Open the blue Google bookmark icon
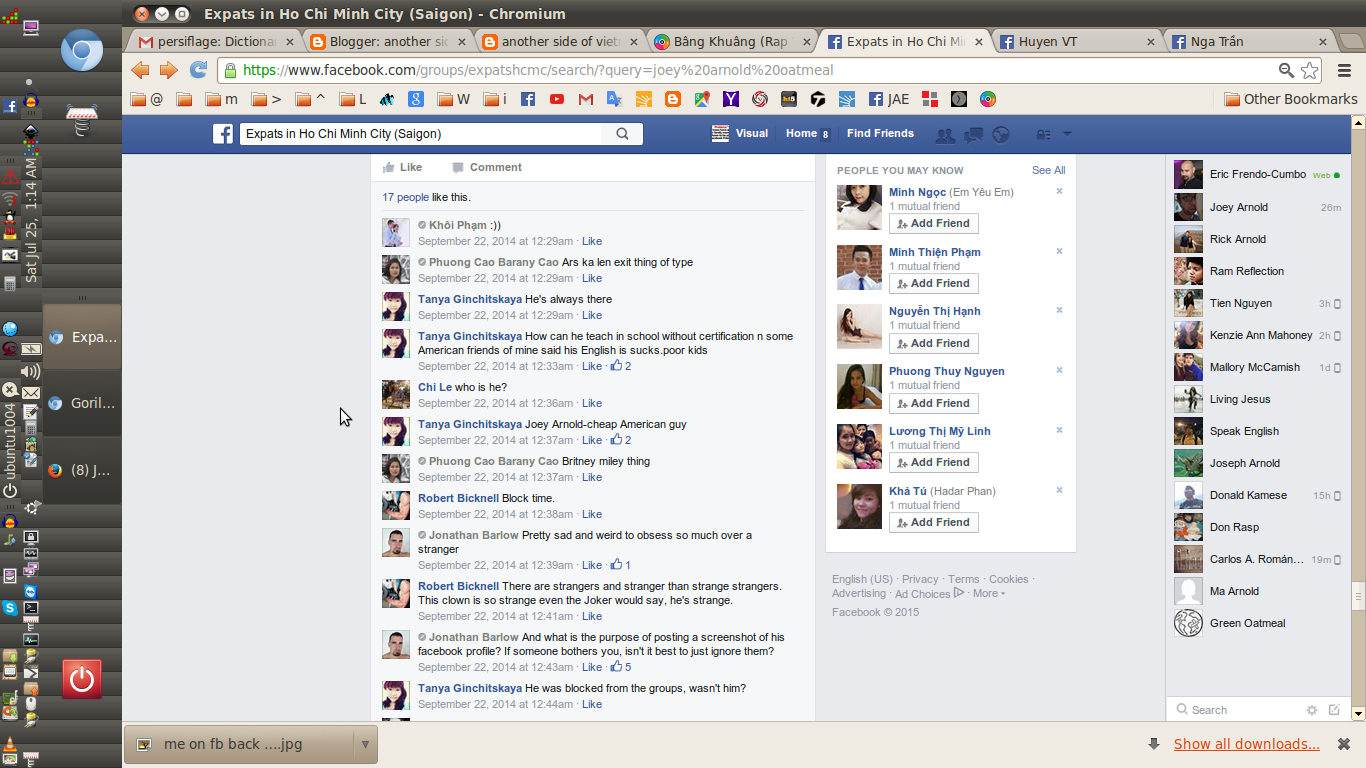This screenshot has height=768, width=1366. point(416,99)
